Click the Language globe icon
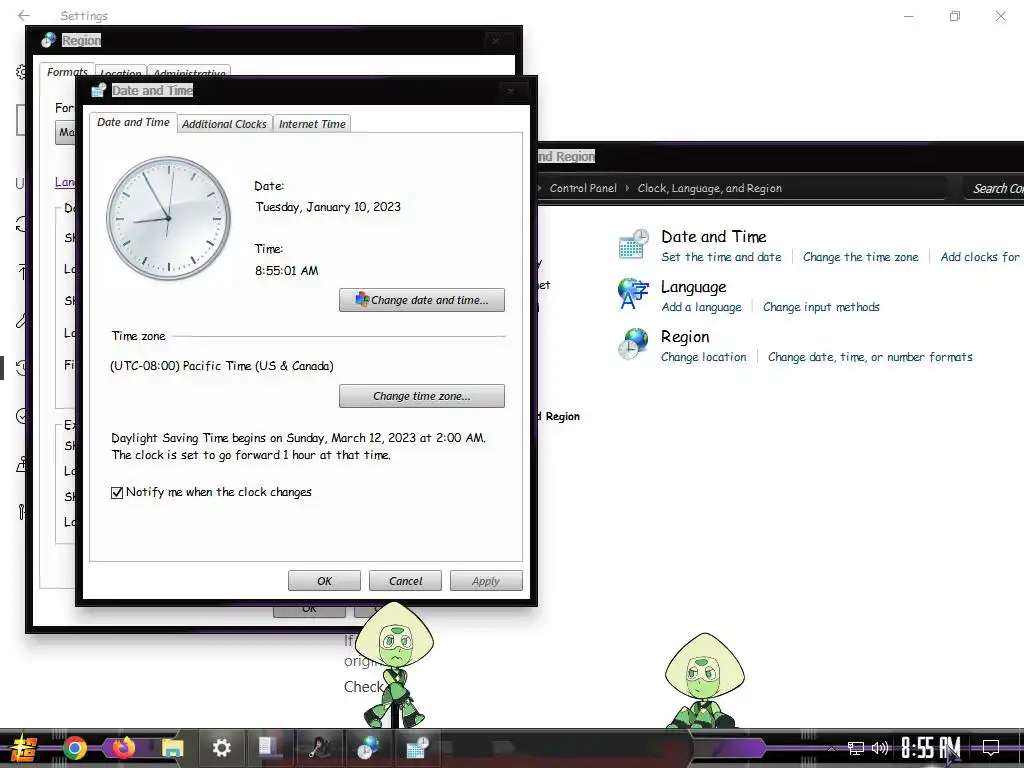1024x768 pixels. (x=633, y=293)
